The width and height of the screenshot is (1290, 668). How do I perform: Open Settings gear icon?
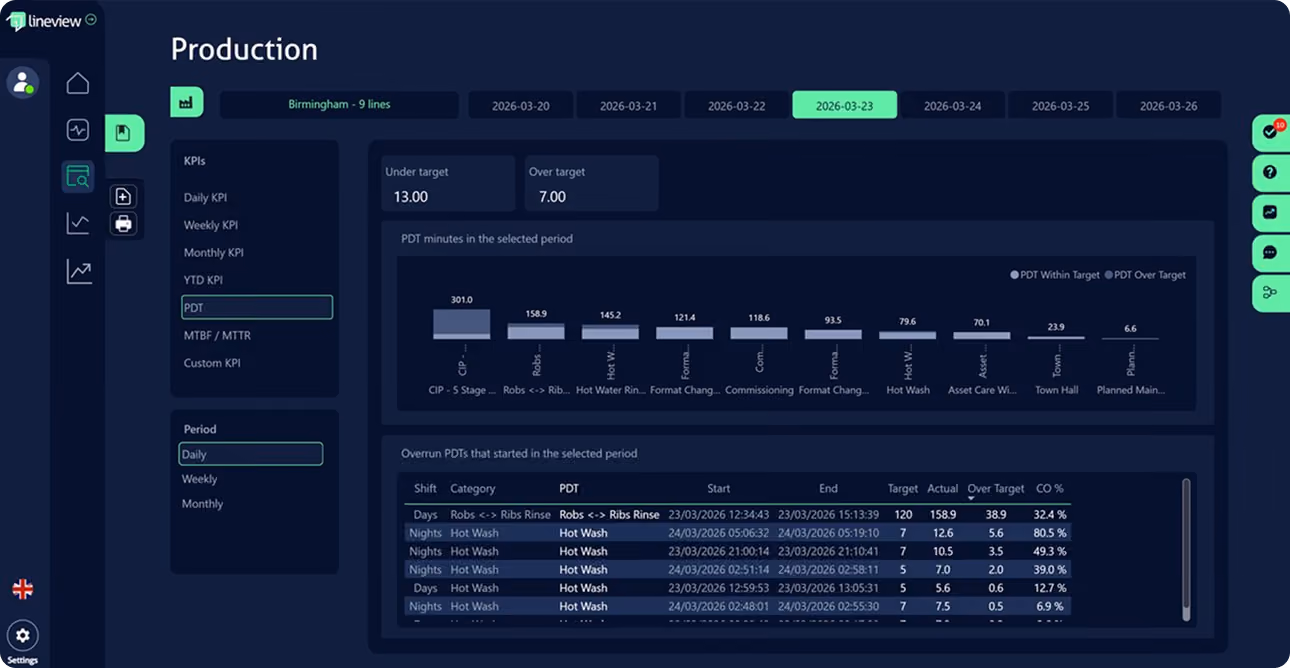pyautogui.click(x=22, y=636)
